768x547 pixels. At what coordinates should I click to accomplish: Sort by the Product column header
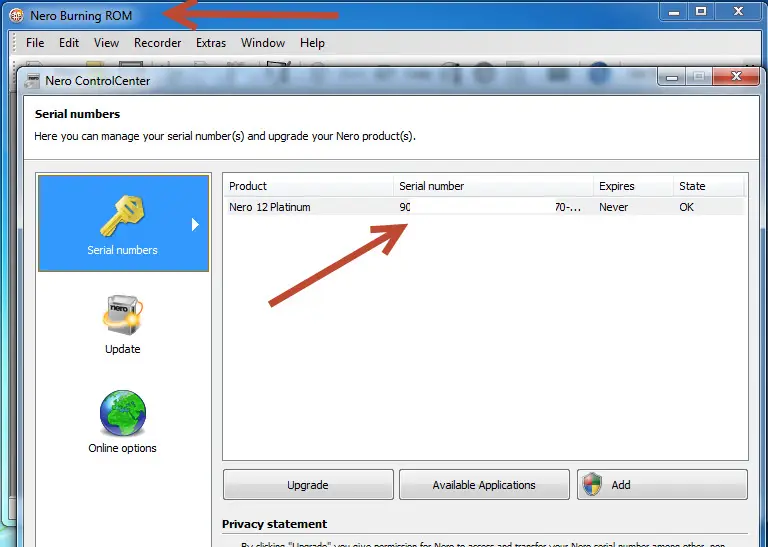click(x=309, y=186)
